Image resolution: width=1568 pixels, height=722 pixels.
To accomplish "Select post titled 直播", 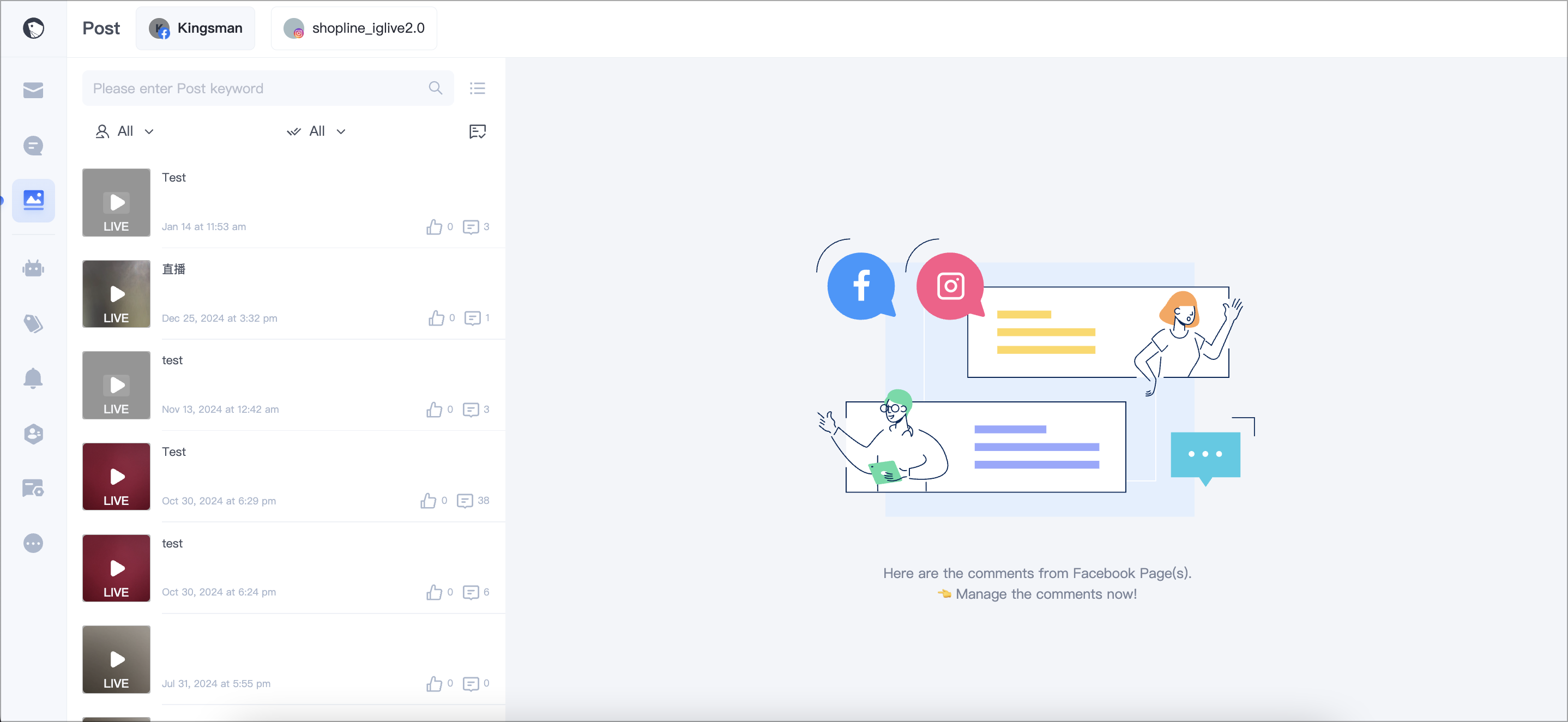I will pyautogui.click(x=173, y=269).
